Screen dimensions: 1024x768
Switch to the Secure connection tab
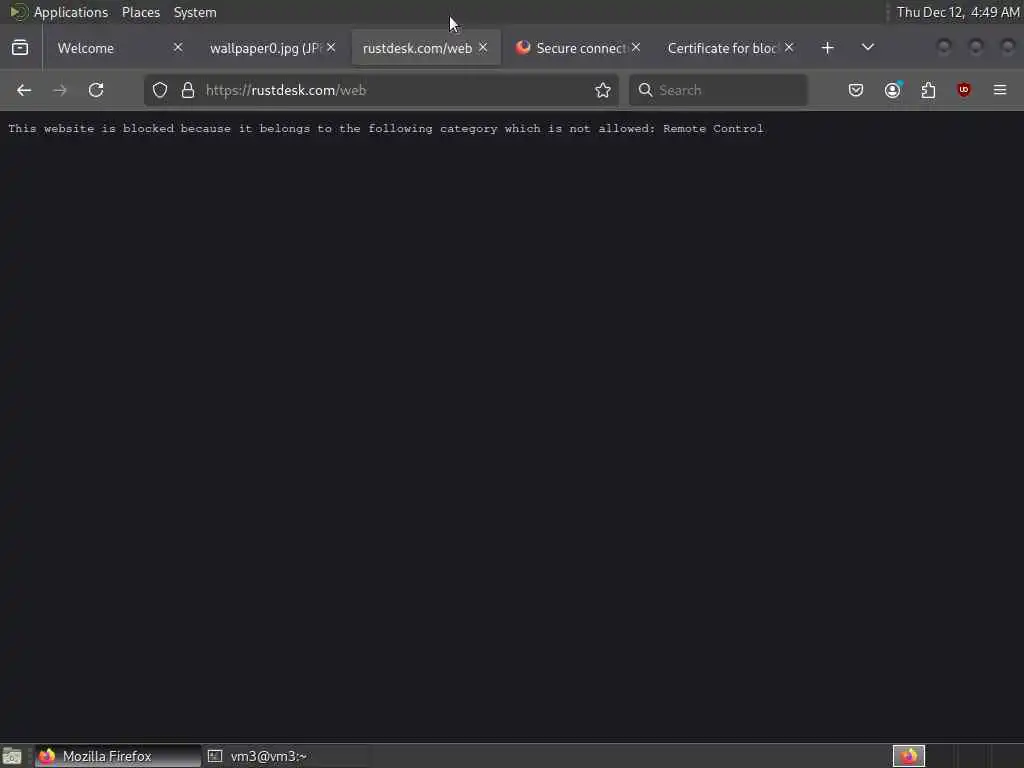coord(578,48)
